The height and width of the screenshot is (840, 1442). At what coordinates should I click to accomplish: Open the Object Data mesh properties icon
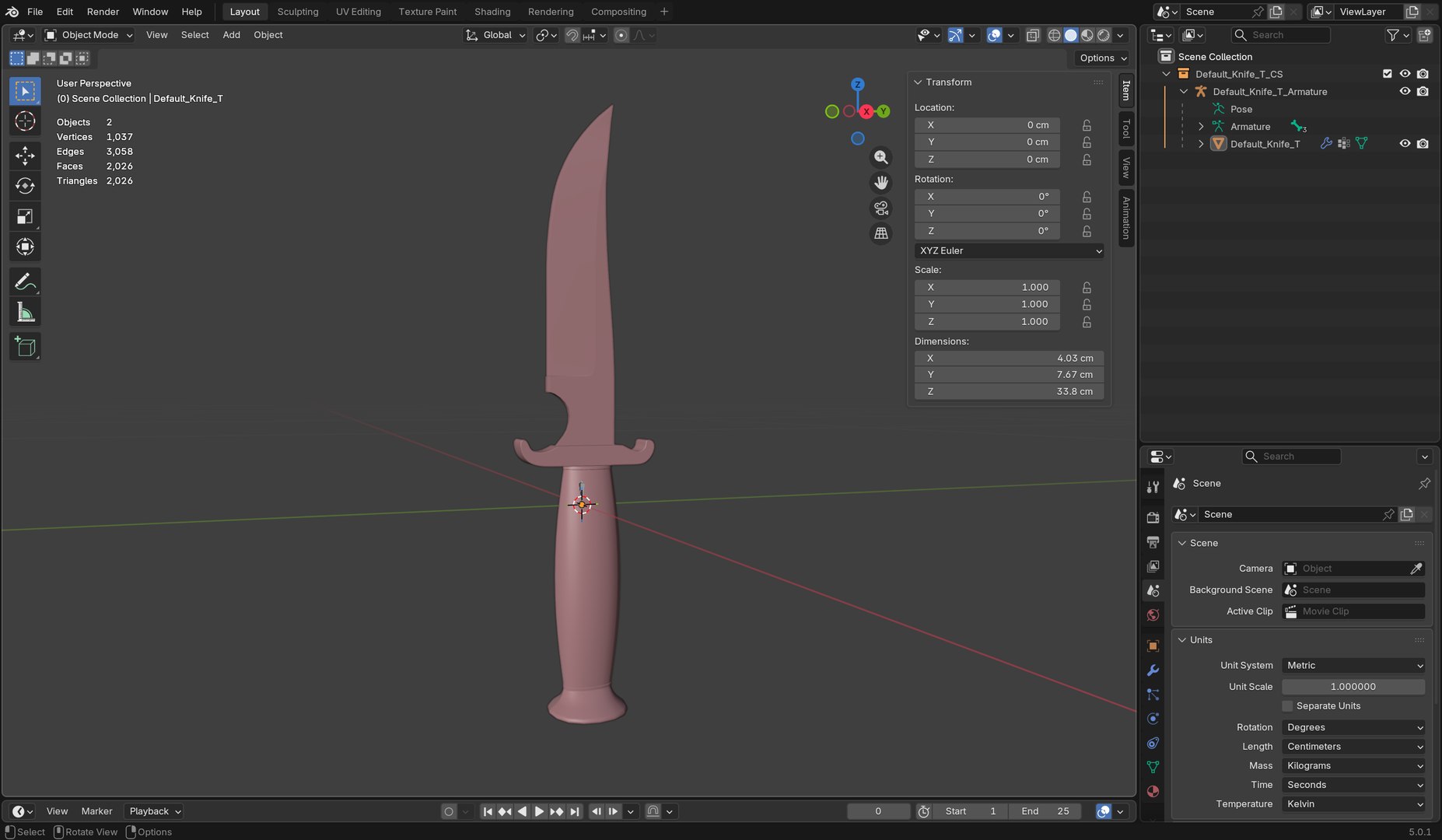(x=1153, y=767)
